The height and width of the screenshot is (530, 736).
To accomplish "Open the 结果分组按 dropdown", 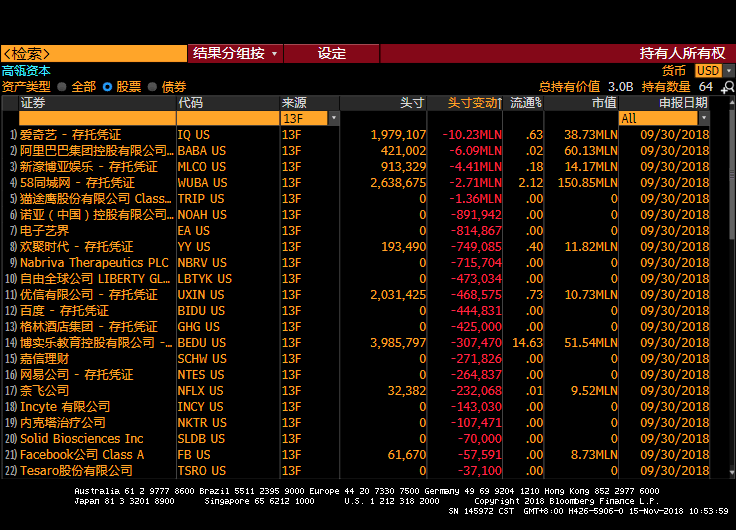I will (235, 54).
